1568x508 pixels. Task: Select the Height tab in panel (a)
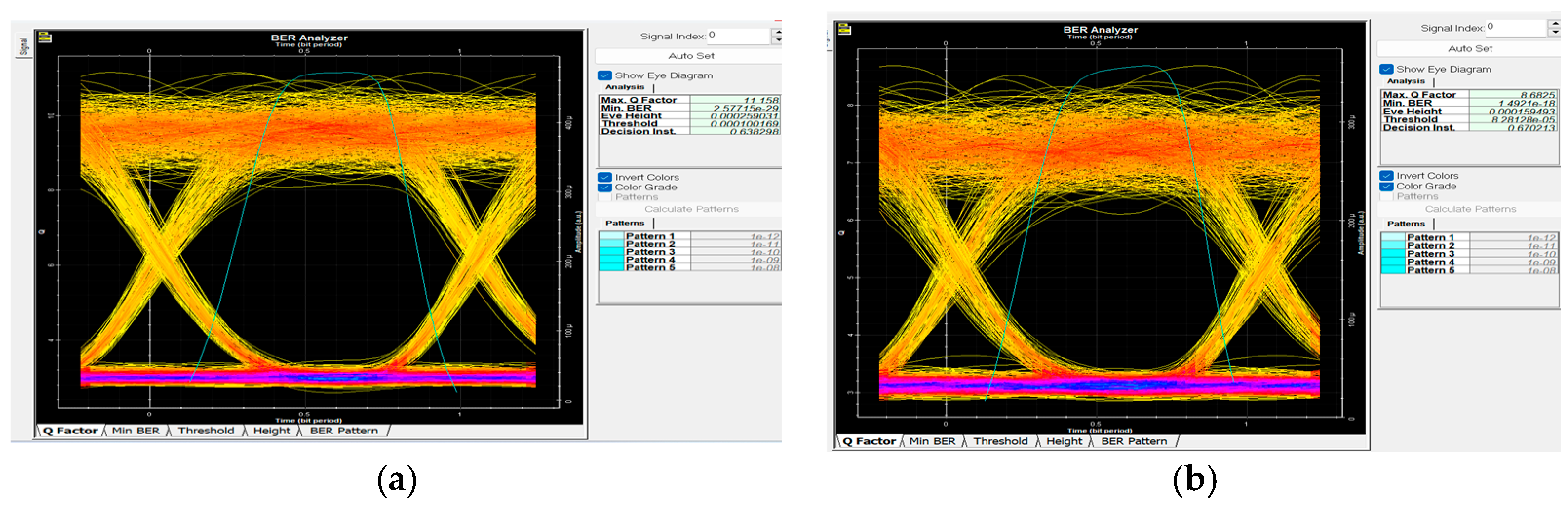click(271, 431)
